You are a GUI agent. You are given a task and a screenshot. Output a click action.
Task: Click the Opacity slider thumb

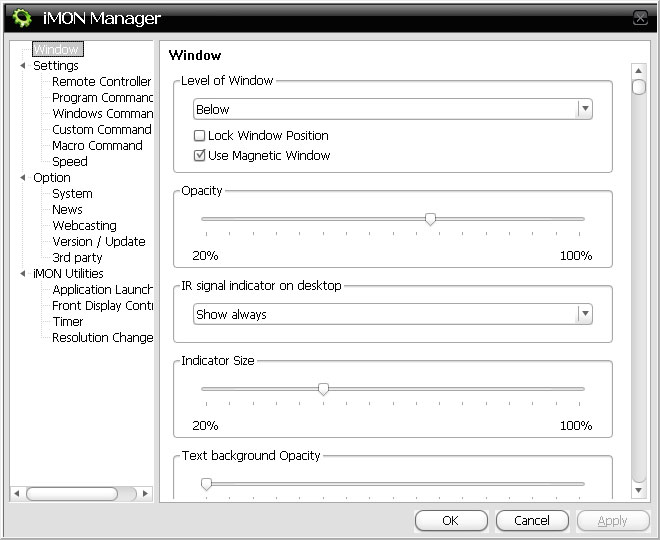pos(430,219)
